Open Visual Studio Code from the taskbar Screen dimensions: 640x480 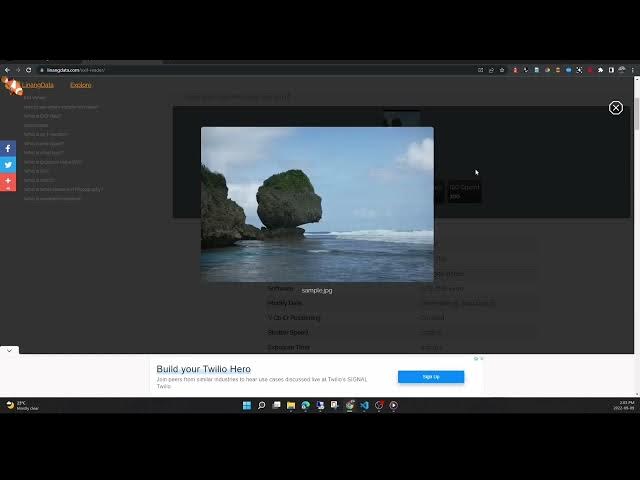[x=364, y=405]
